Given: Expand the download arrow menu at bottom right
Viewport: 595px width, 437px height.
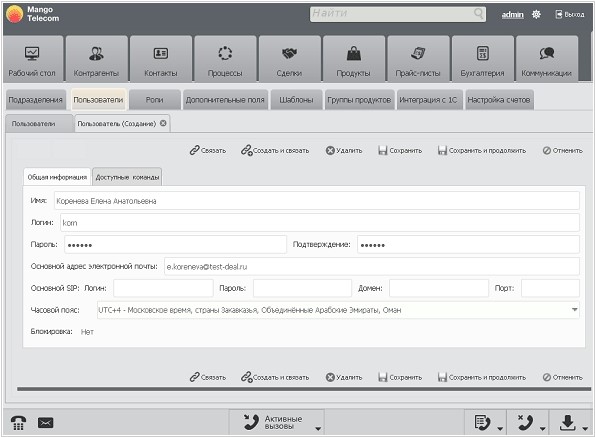Looking at the screenshot, I should coord(585,429).
